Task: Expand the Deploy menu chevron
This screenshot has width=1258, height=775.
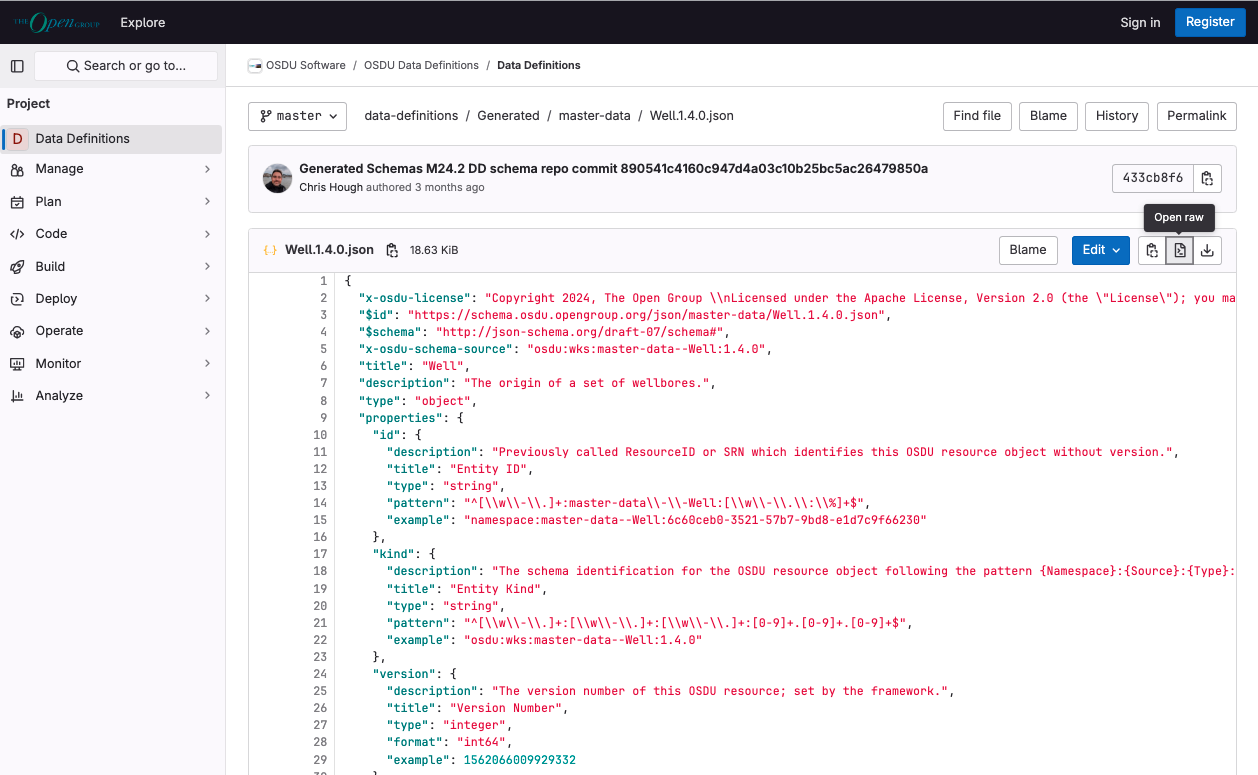Action: pos(208,299)
